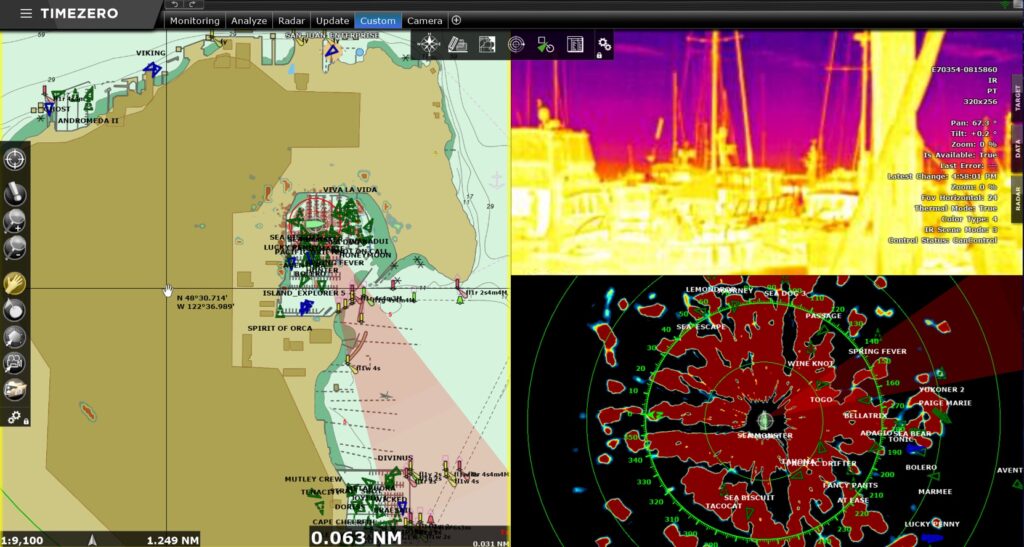
Task: Select ANDROMEDA II vessel label on chart
Action: [88, 121]
